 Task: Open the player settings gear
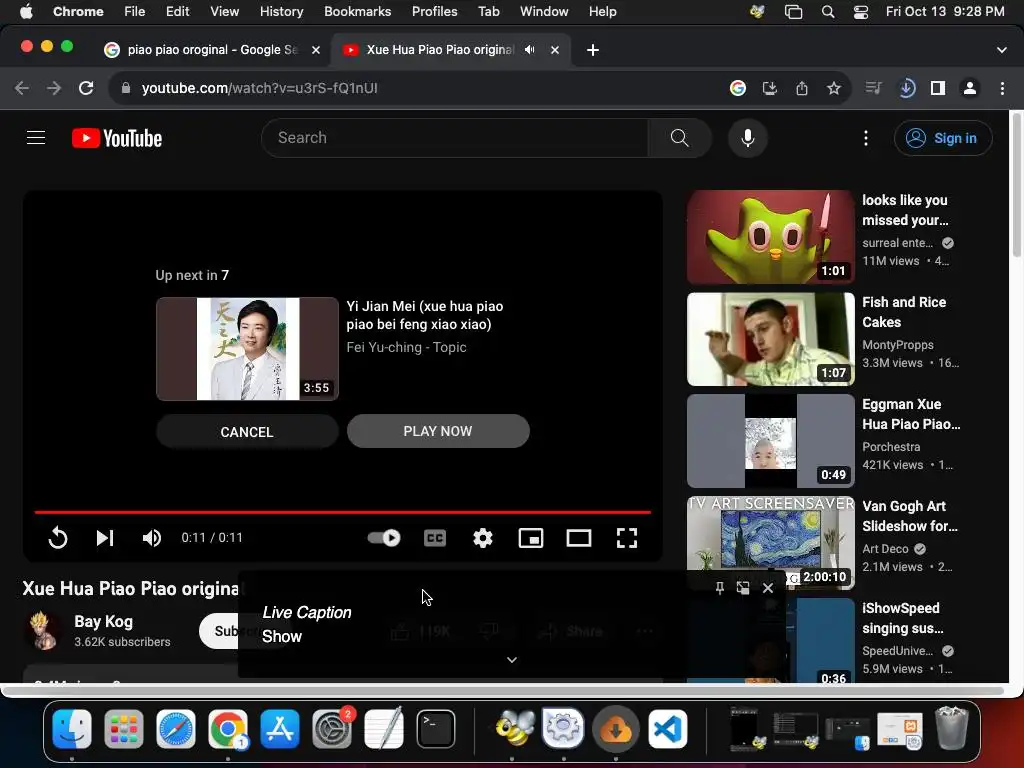tap(483, 537)
